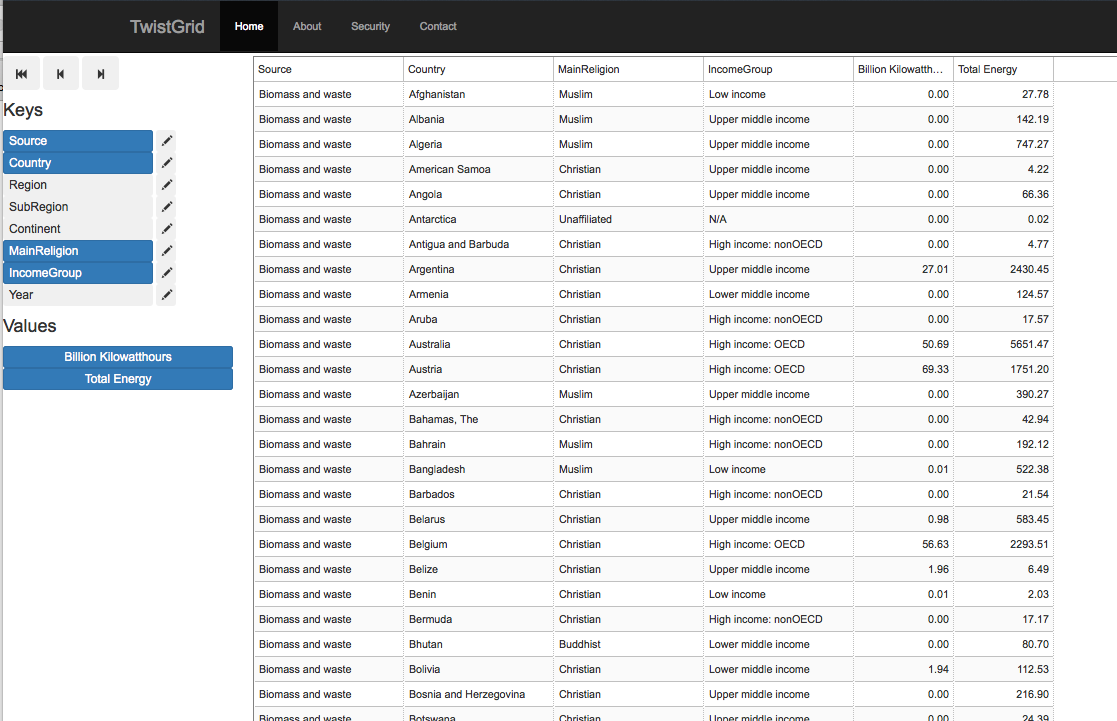Screen dimensions: 1117x721
Task: Toggle the SubRegion key on
Action: (x=78, y=207)
